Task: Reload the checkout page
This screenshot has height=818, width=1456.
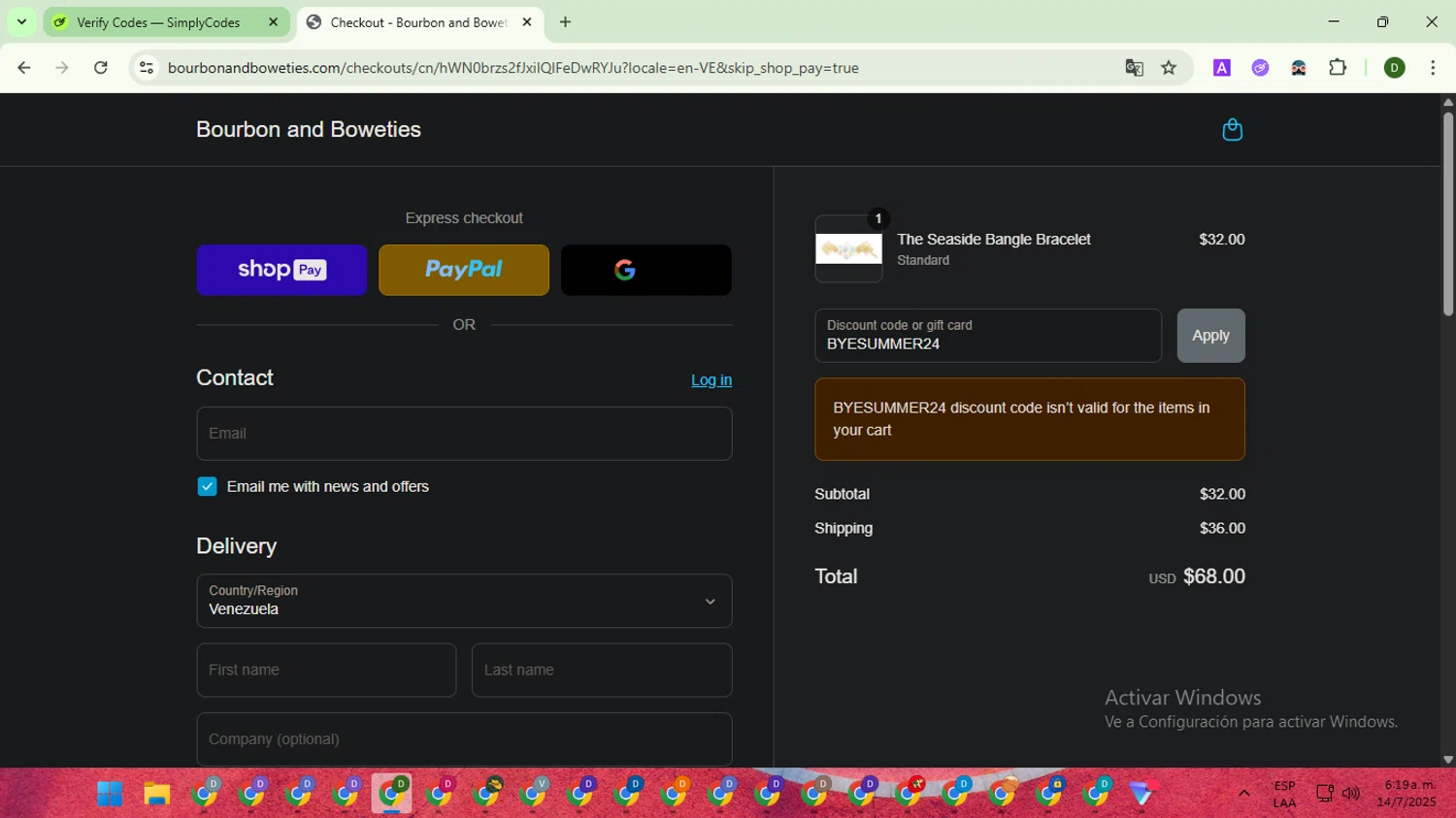Action: pos(100,68)
